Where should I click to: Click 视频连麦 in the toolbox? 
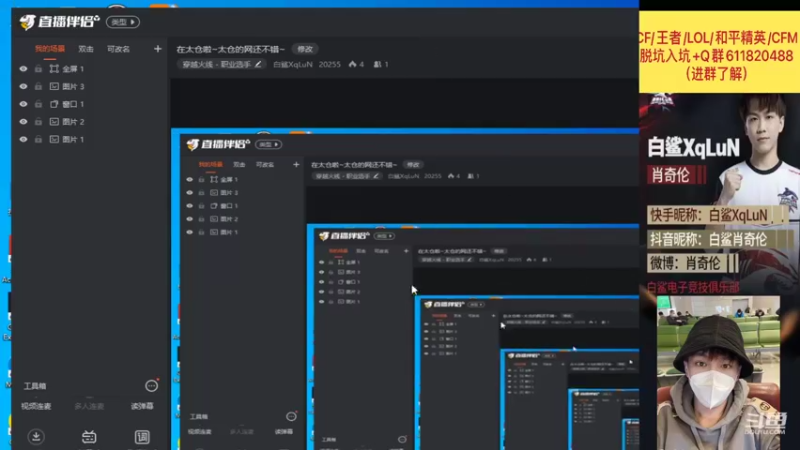click(36, 406)
